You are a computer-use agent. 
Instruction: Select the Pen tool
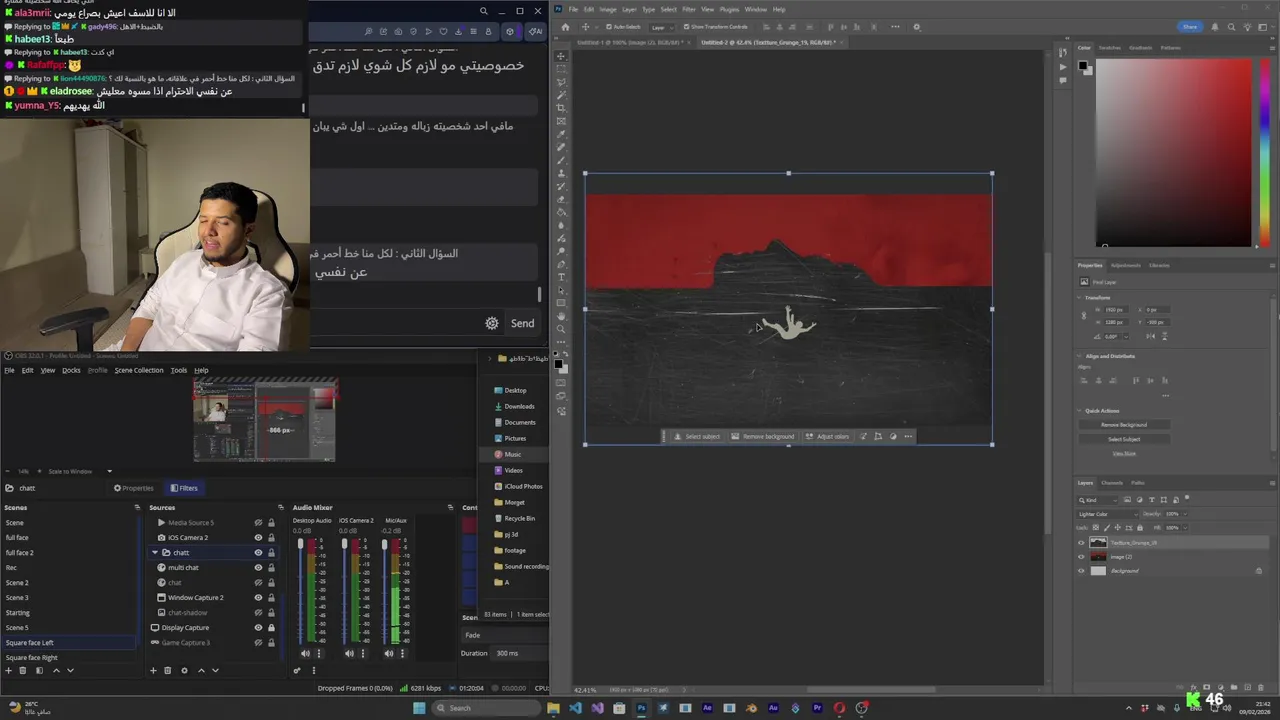[x=561, y=264]
